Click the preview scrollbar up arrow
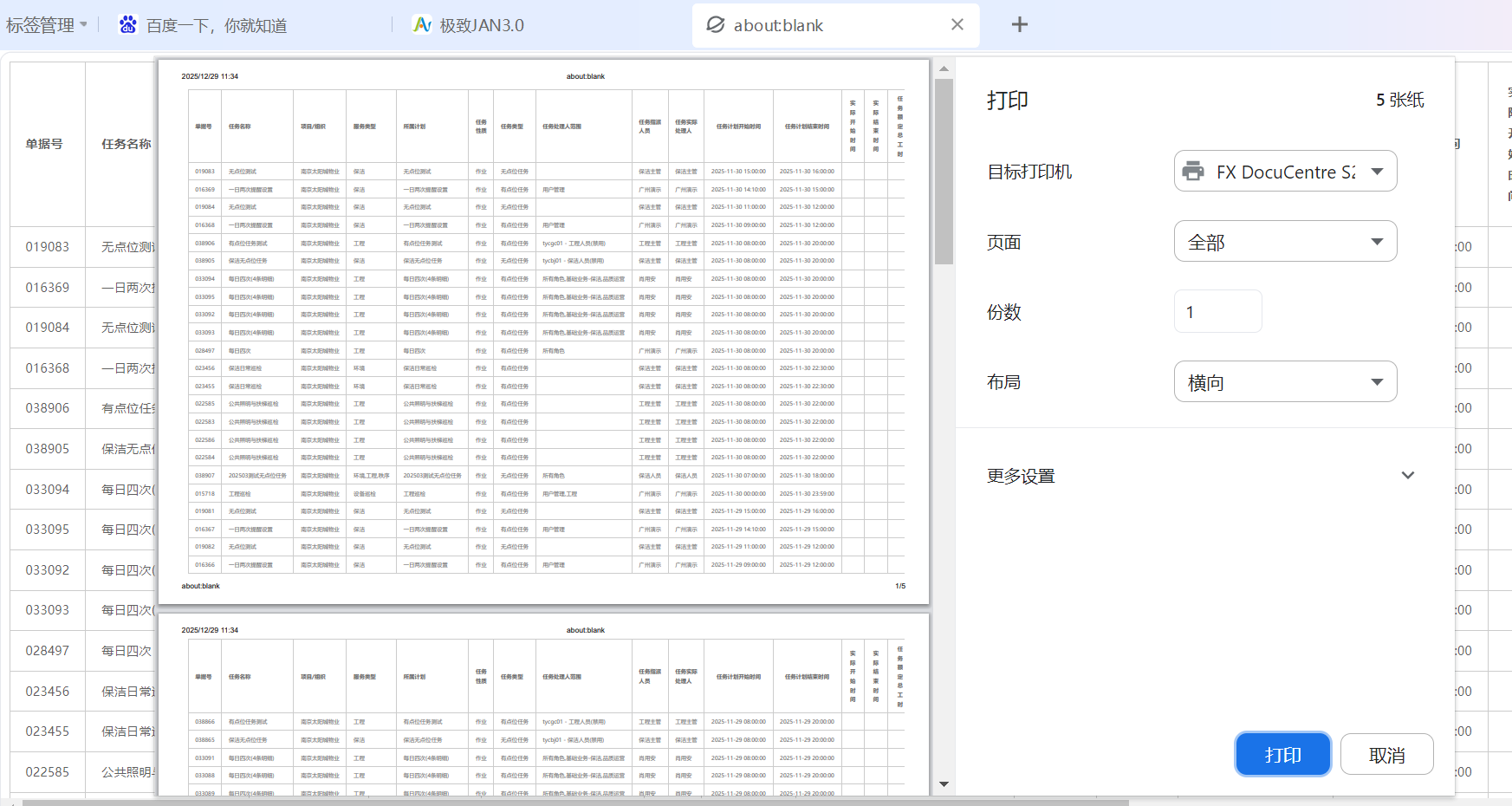This screenshot has width=1512, height=806. 944,68
